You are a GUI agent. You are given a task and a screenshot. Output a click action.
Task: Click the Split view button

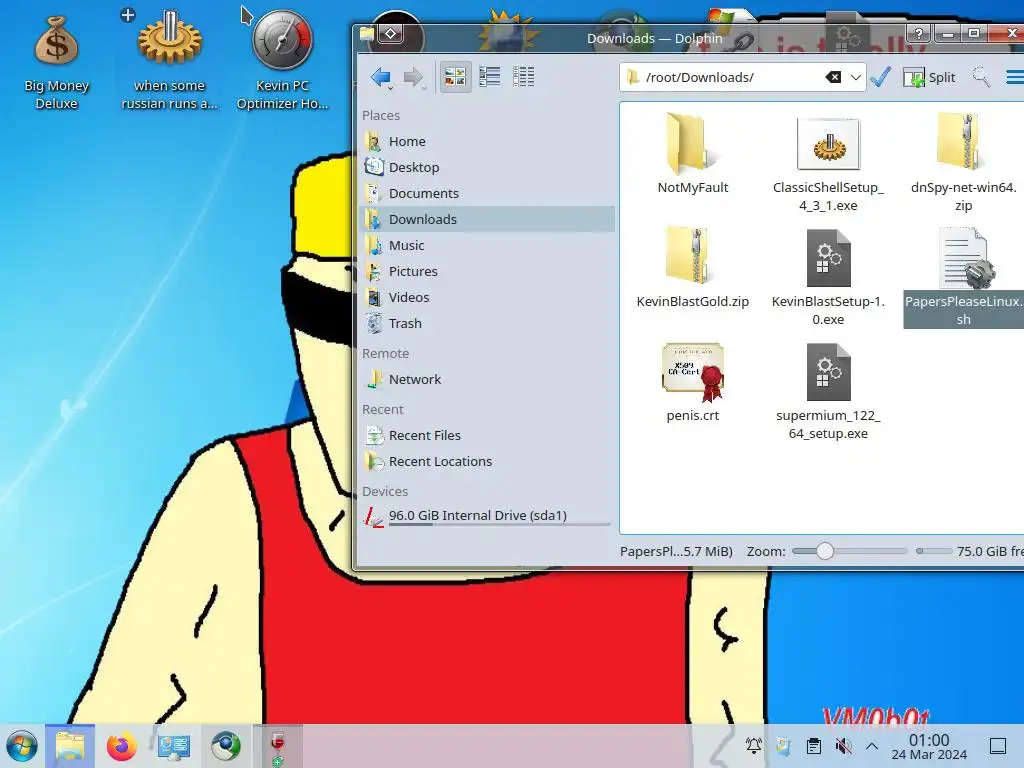929,77
